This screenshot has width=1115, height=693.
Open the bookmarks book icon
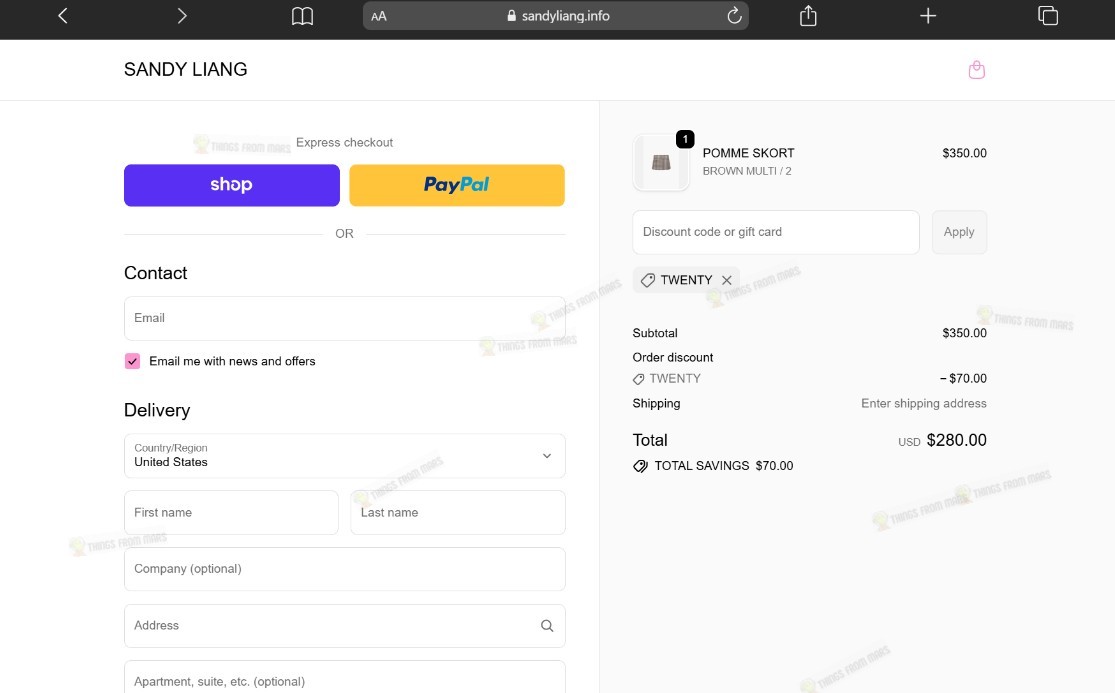point(302,16)
